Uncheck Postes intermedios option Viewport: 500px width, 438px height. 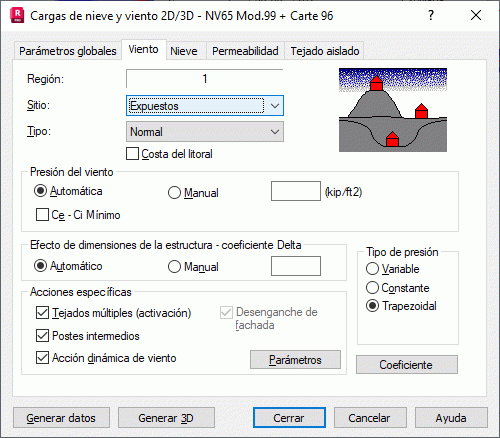tap(42, 336)
